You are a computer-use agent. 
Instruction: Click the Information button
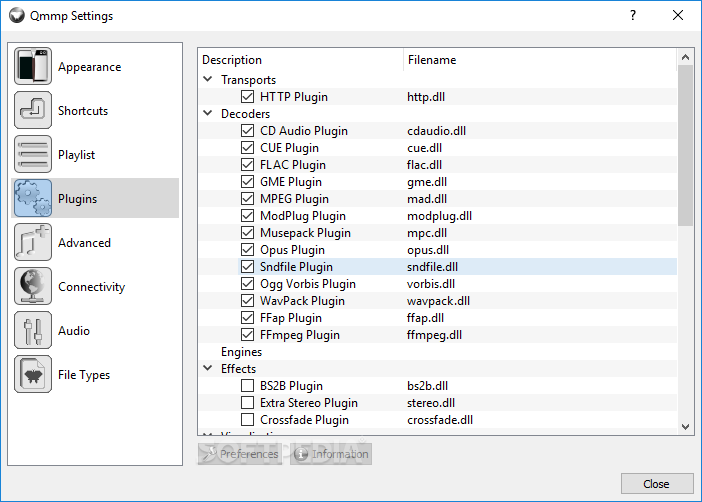pyautogui.click(x=331, y=454)
